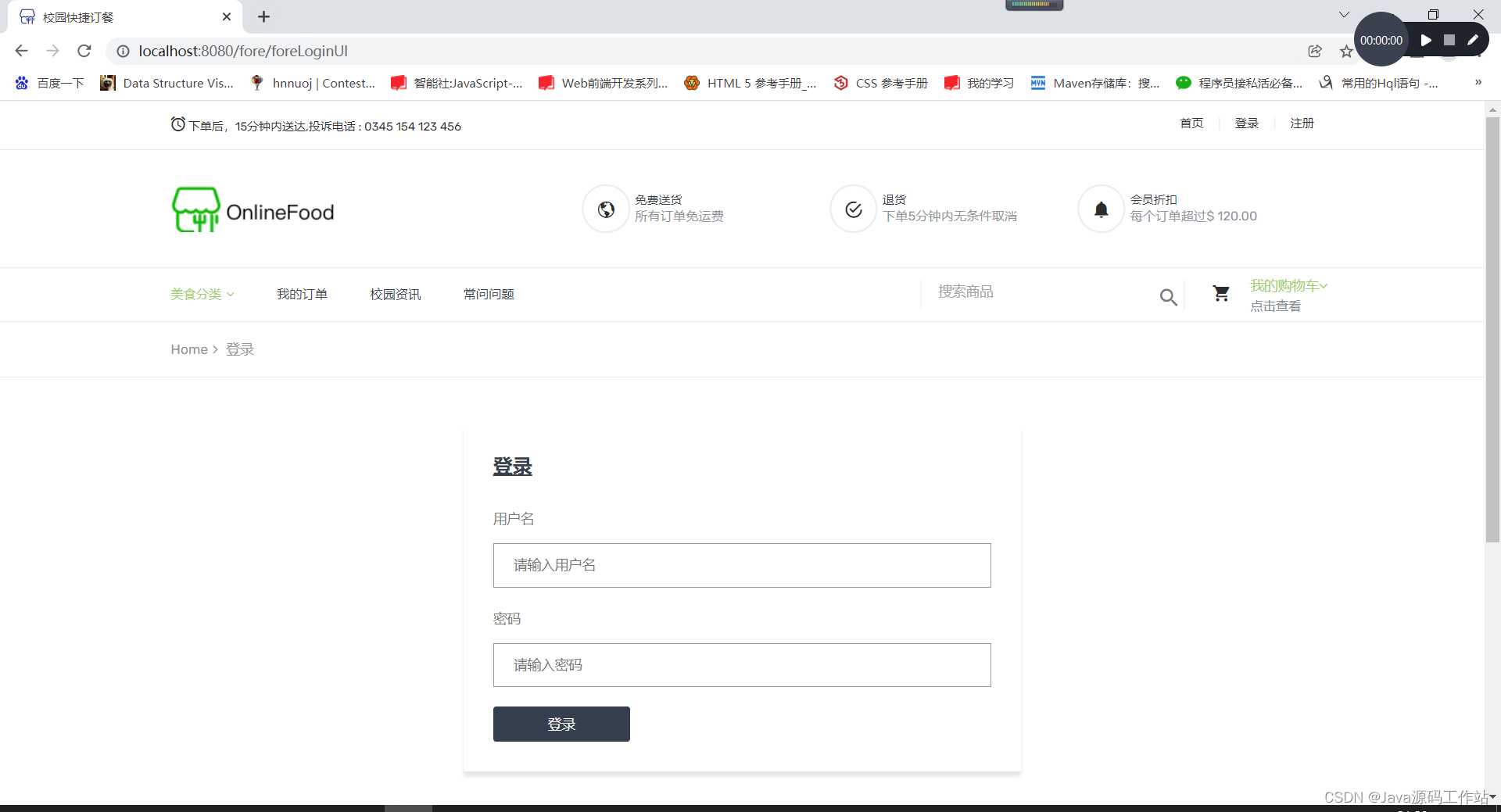1501x812 pixels.
Task: Open the 程序员接私活必备 bookmark
Action: point(1239,83)
